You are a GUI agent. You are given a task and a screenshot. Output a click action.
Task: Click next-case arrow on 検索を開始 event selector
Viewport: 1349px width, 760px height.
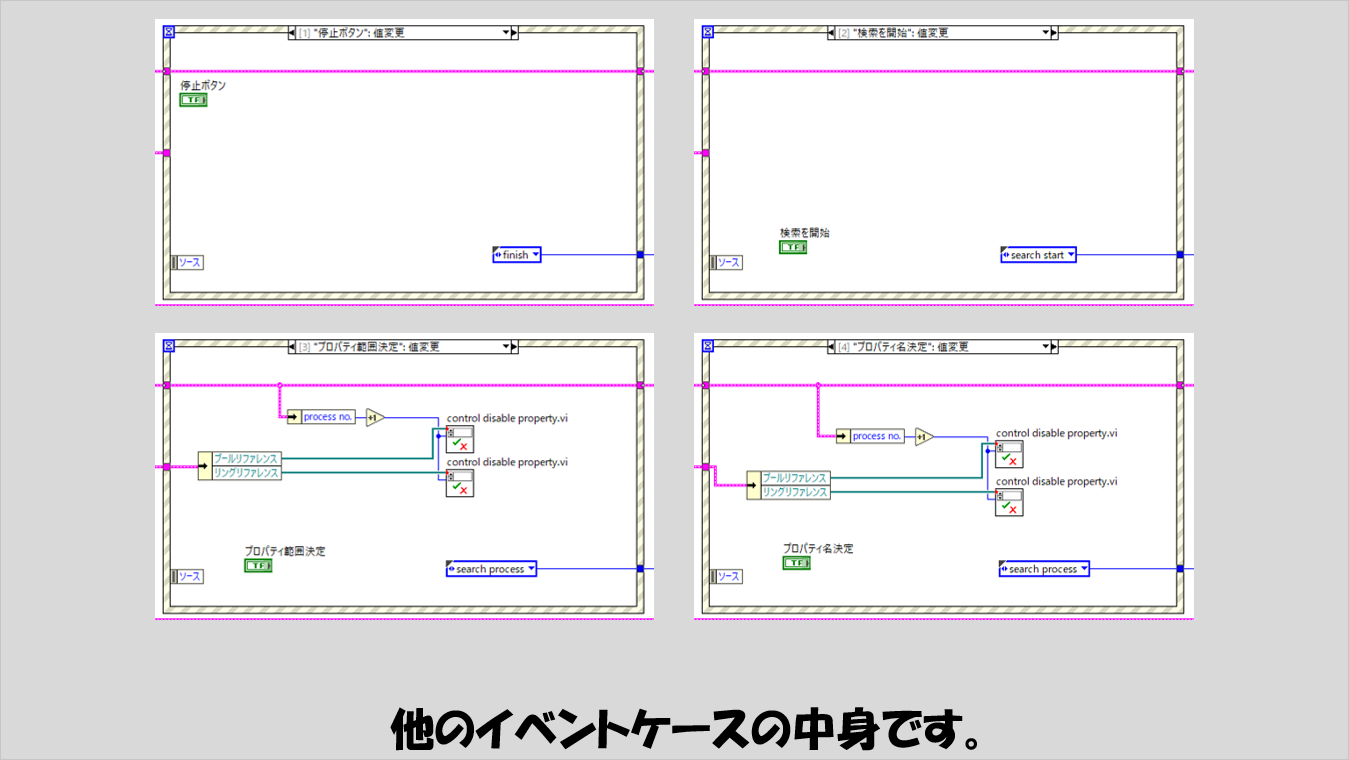[x=1055, y=33]
